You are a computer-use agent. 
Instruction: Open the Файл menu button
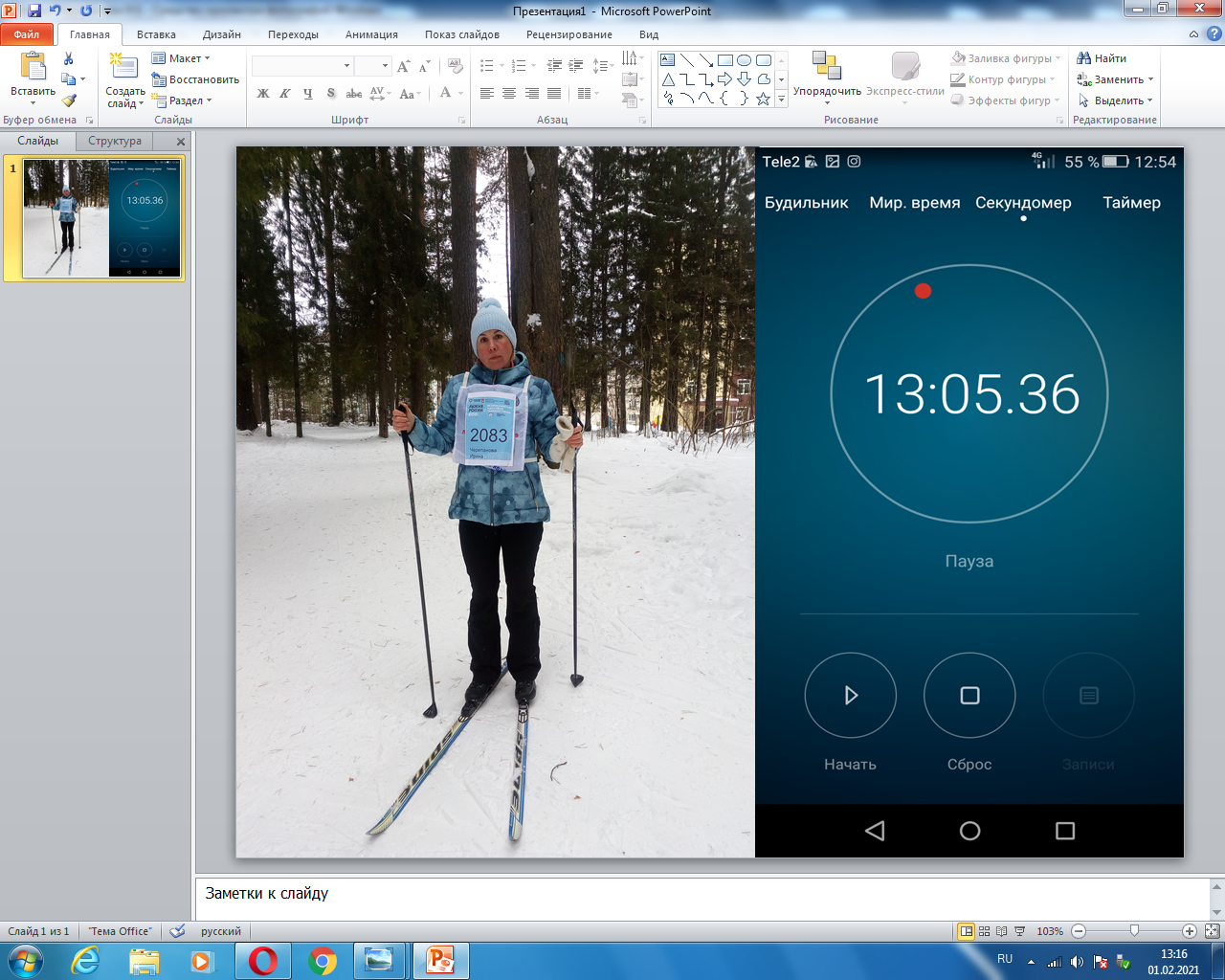click(x=27, y=34)
